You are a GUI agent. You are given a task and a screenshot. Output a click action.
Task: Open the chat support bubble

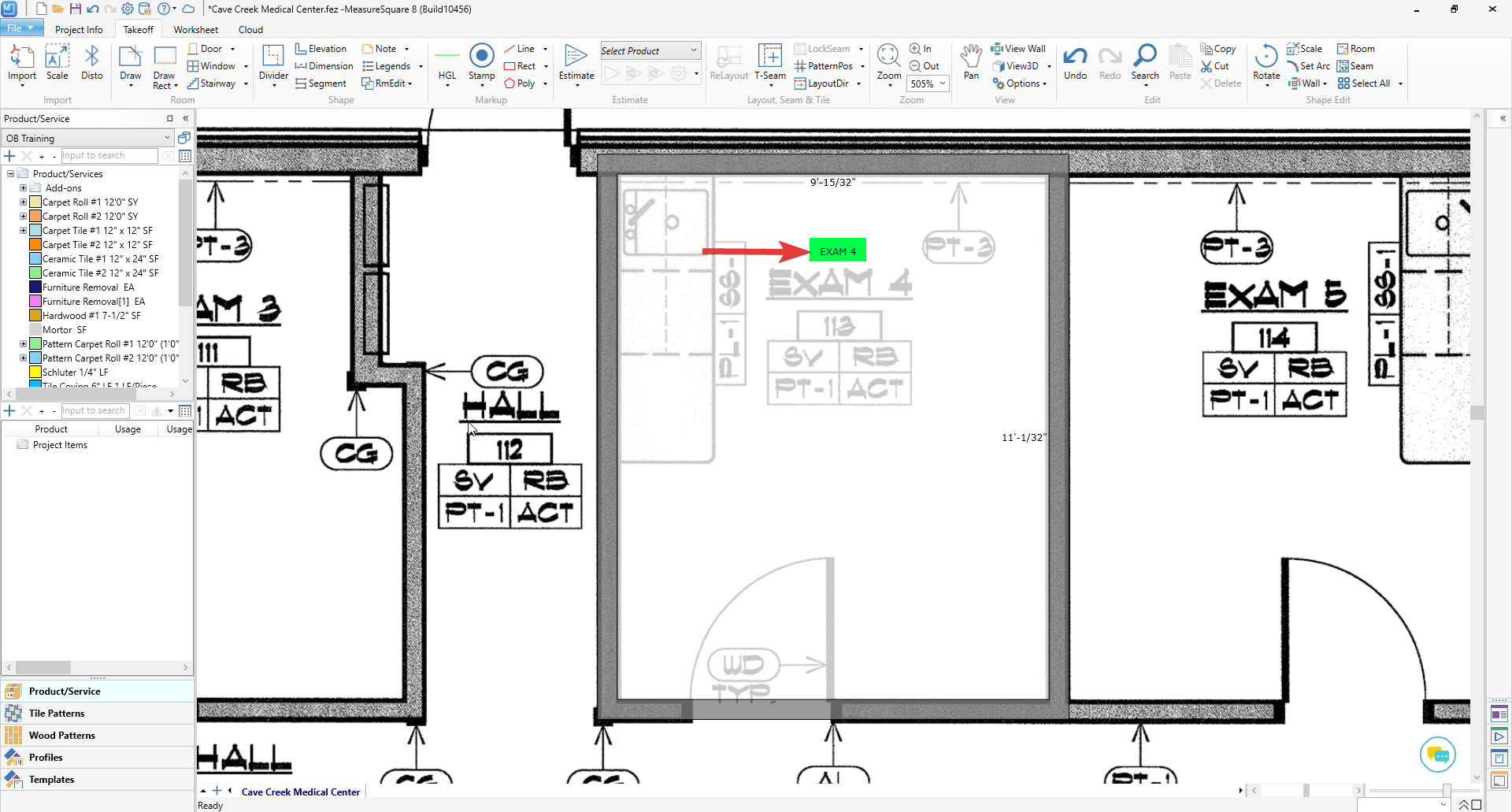(1438, 755)
